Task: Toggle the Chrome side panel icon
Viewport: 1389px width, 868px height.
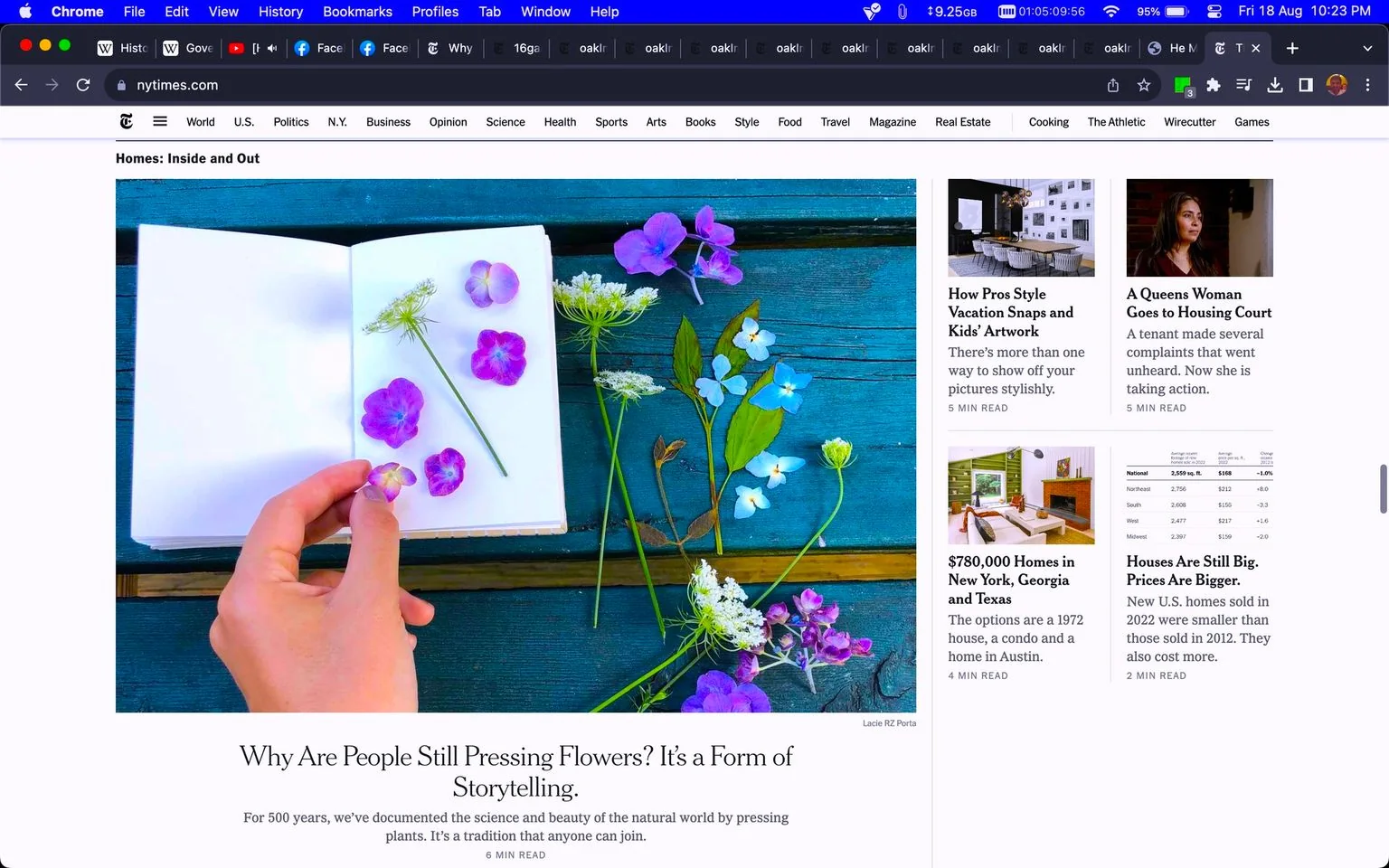Action: click(x=1306, y=85)
